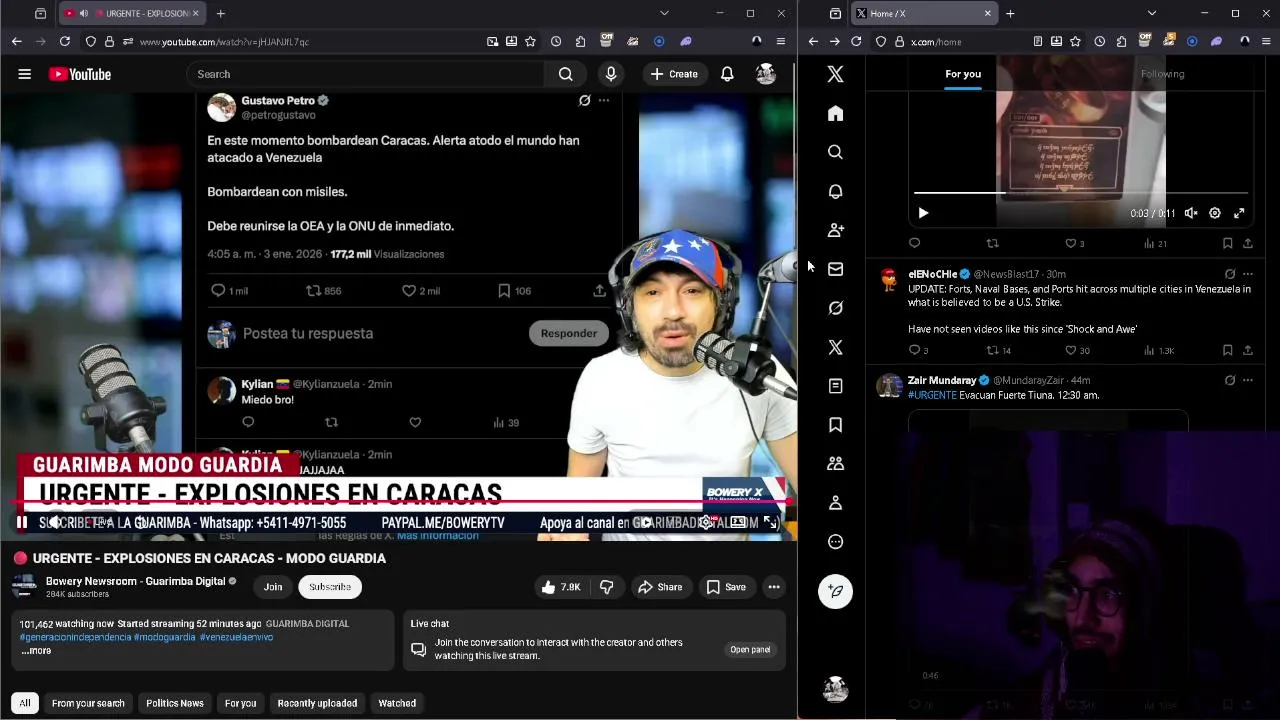Click the Join channel button
This screenshot has height=720, width=1280.
(273, 587)
